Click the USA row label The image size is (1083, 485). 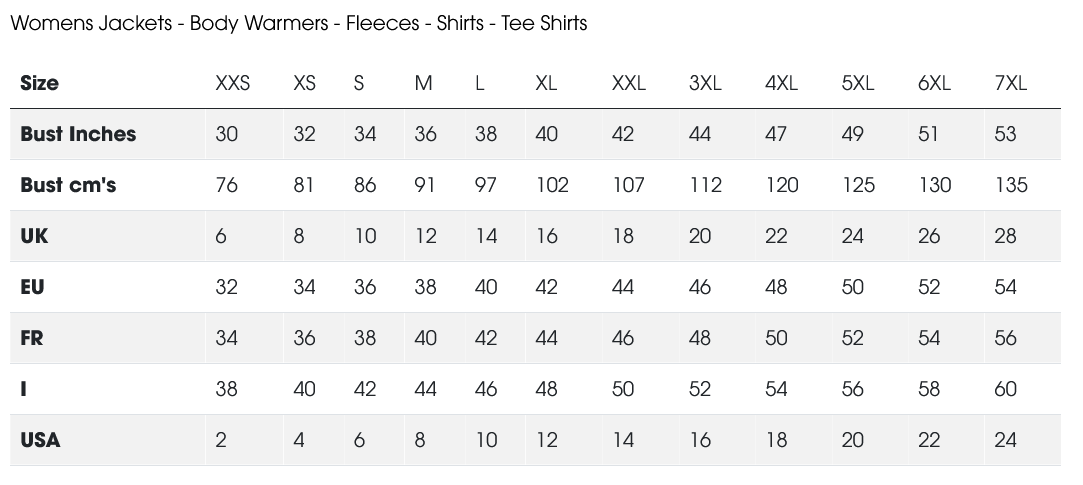[40, 440]
